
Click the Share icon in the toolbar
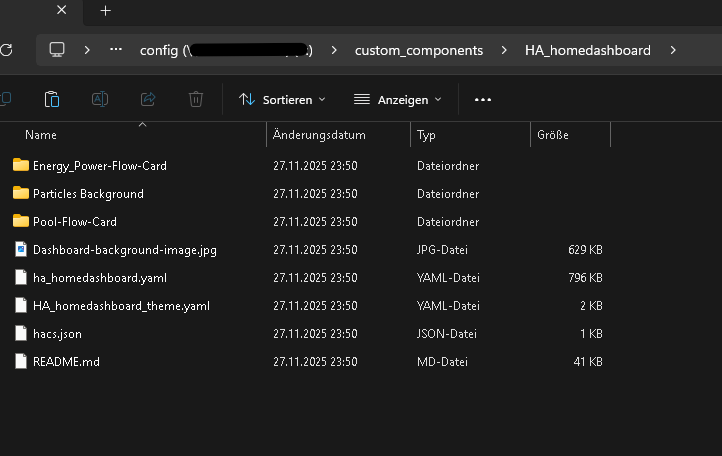click(148, 99)
